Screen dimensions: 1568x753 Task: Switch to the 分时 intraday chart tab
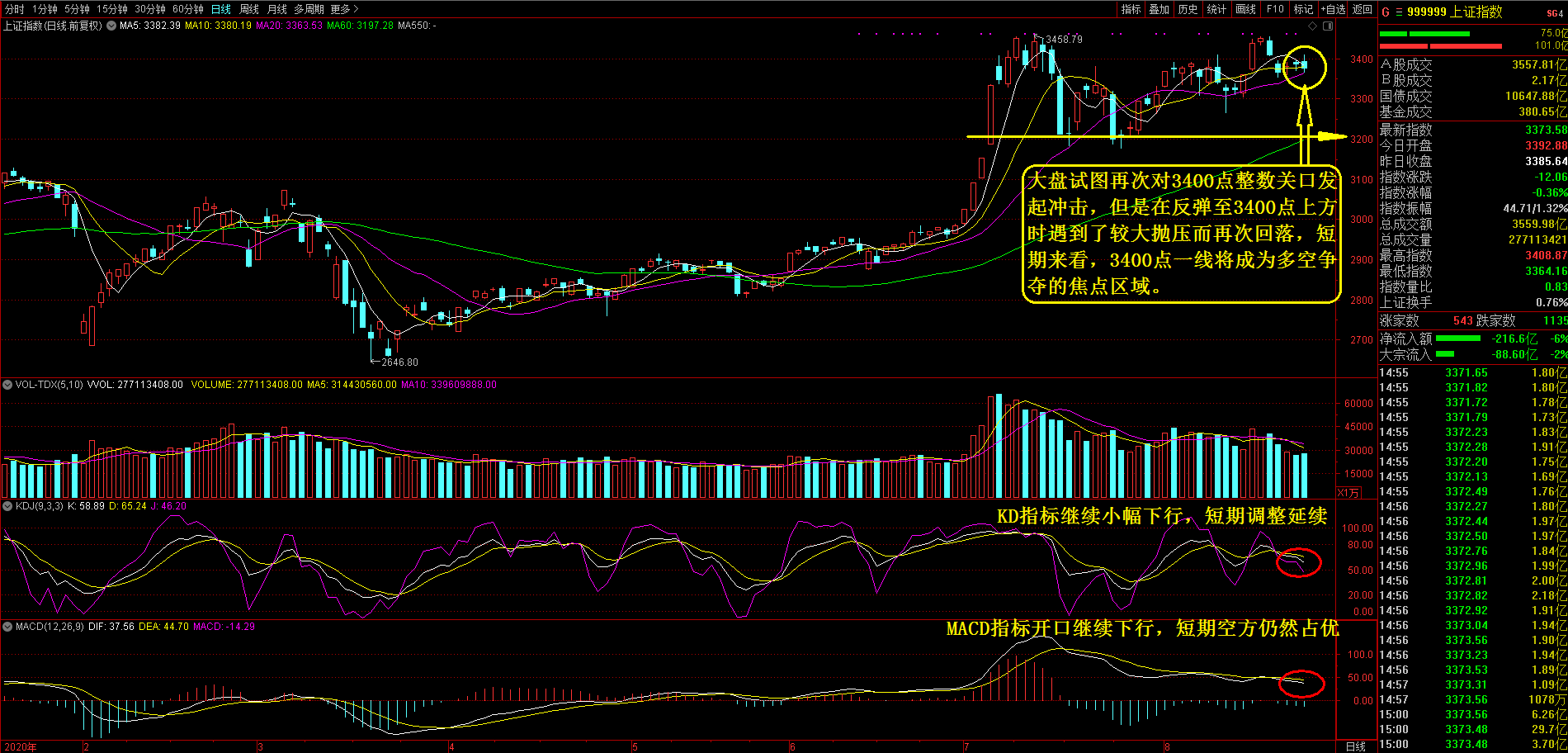pyautogui.click(x=14, y=9)
